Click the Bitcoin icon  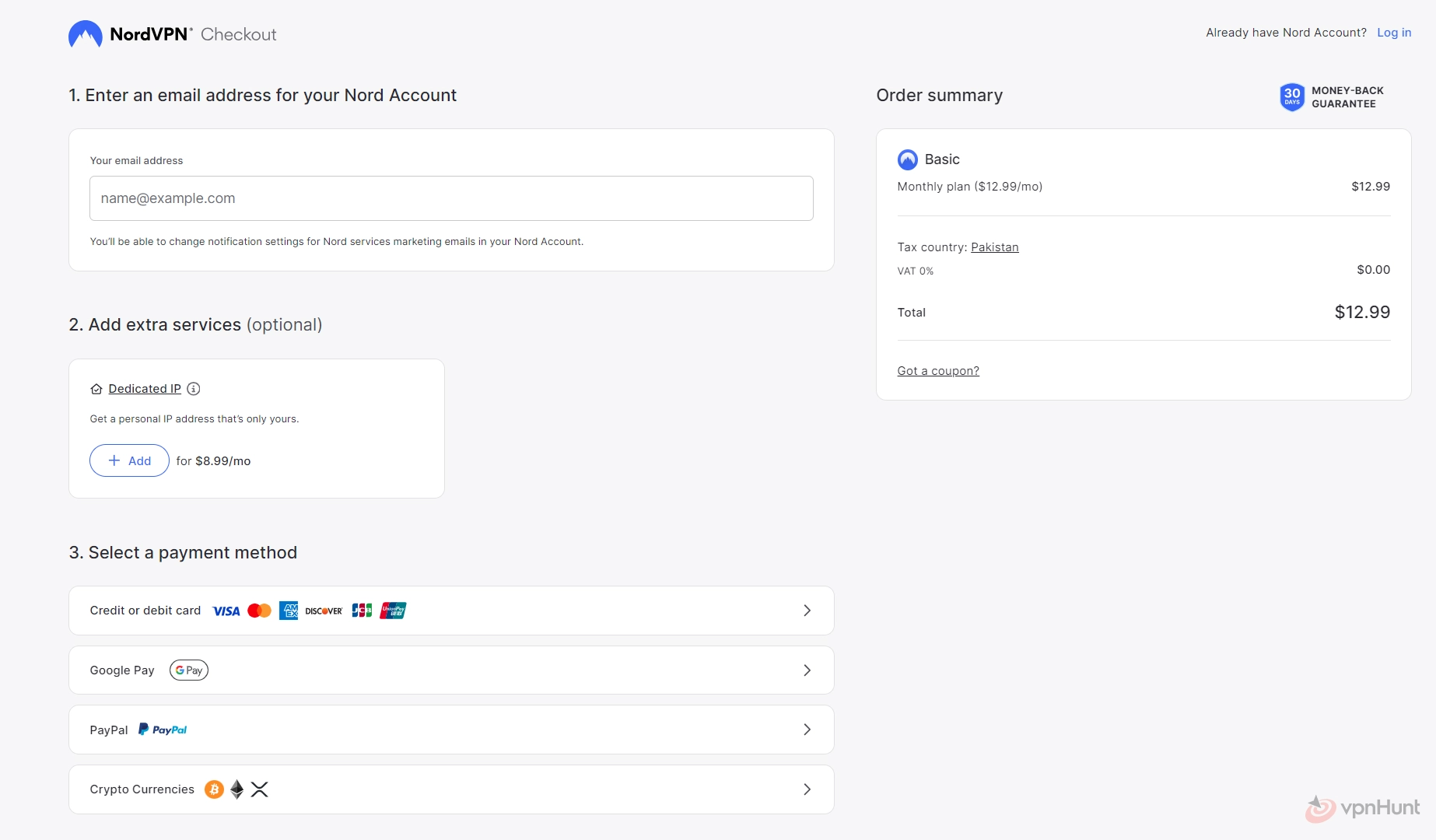click(214, 789)
